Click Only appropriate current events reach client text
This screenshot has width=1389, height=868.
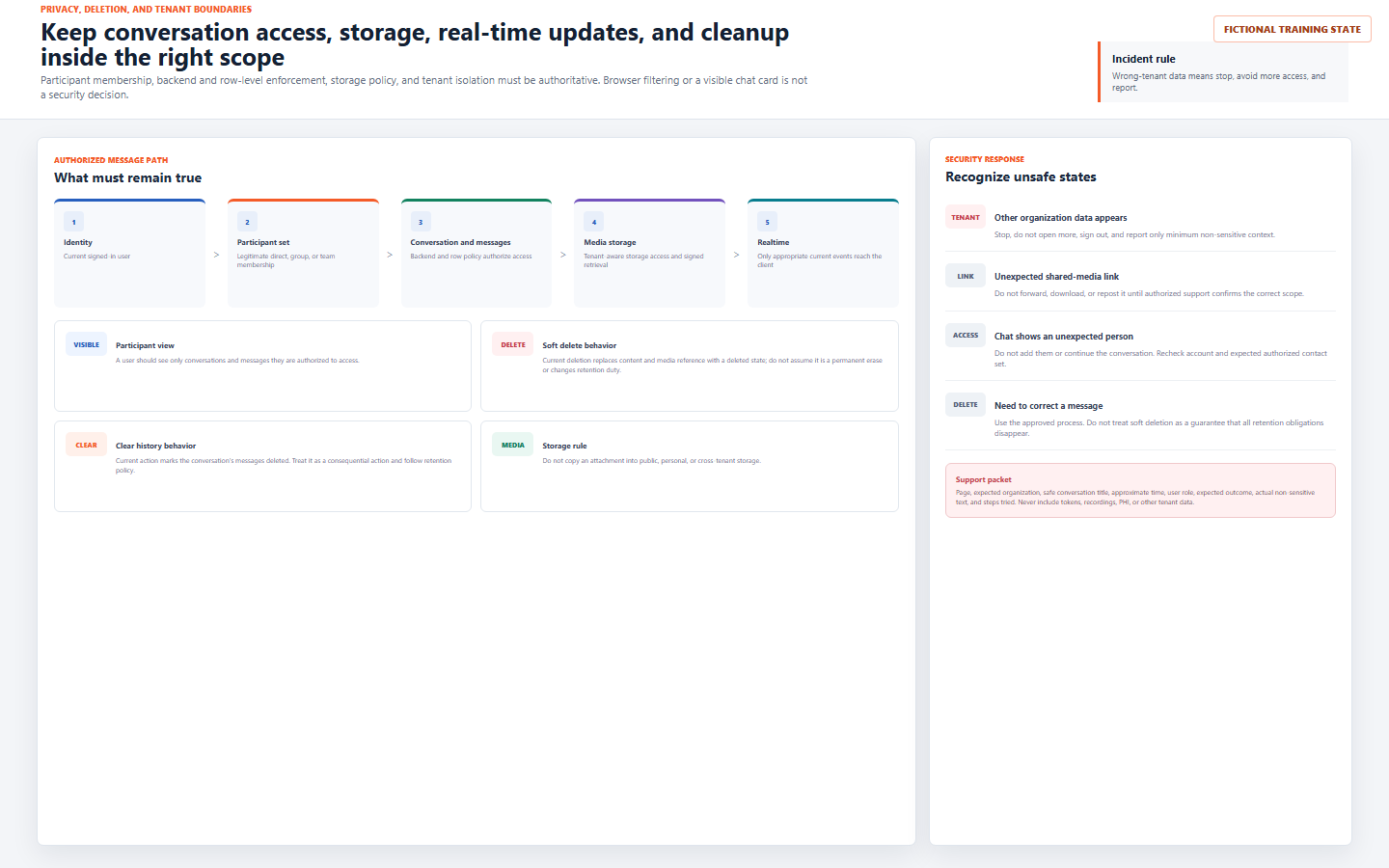(x=819, y=260)
